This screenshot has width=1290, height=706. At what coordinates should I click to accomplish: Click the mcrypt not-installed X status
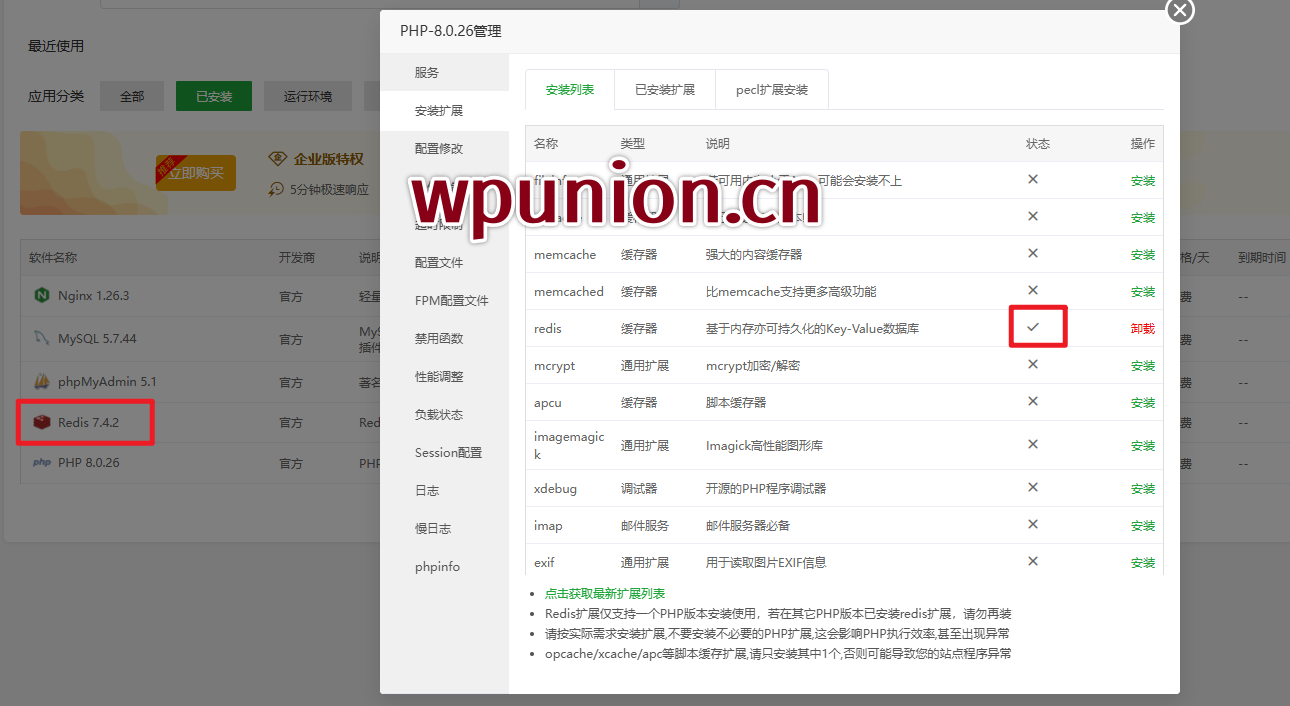point(1033,364)
